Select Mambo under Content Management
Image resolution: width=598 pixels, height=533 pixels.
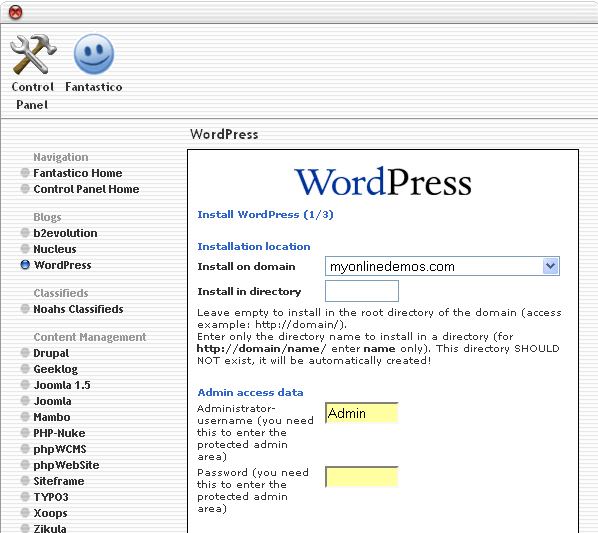(52, 417)
